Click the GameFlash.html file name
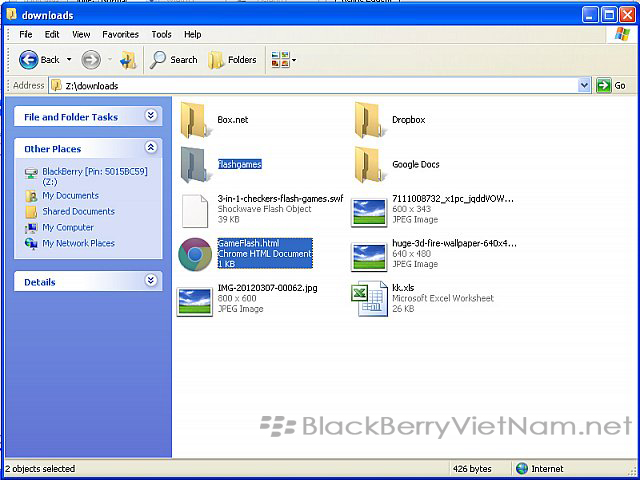The width and height of the screenshot is (640, 480). [x=249, y=243]
